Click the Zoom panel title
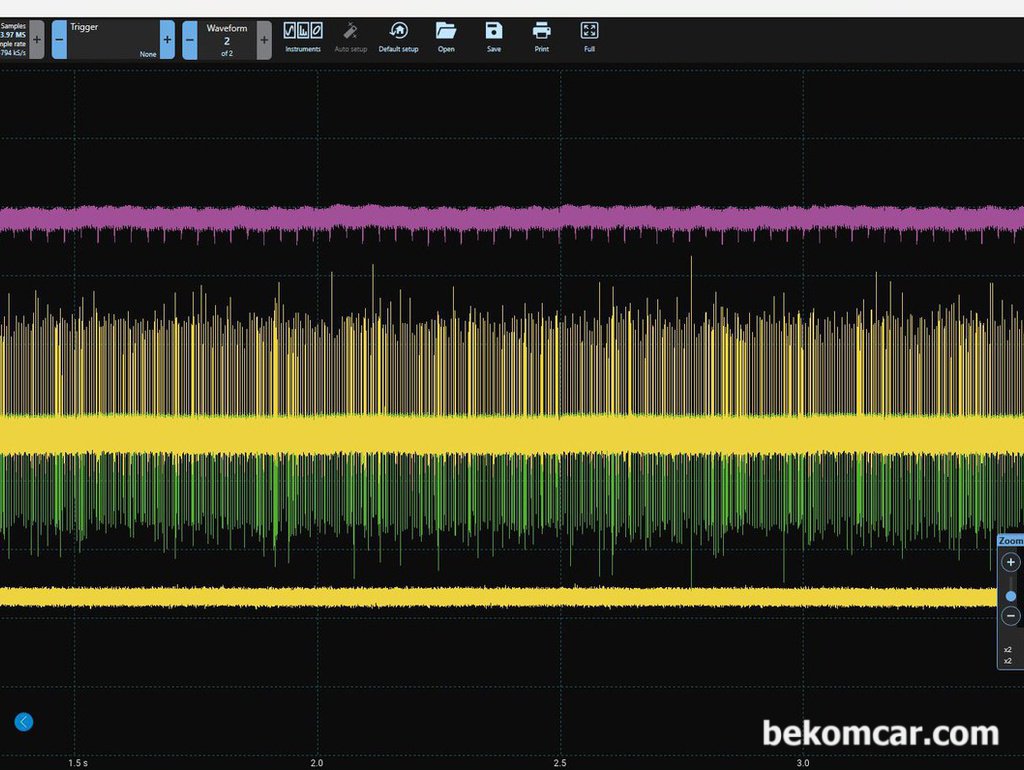The width and height of the screenshot is (1024, 770). 1011,541
